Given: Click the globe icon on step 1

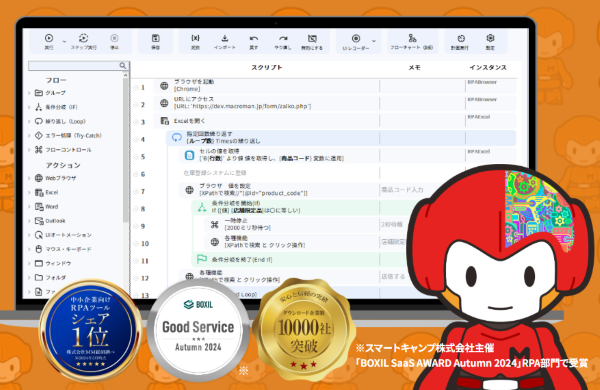Looking at the screenshot, I should click(x=164, y=86).
